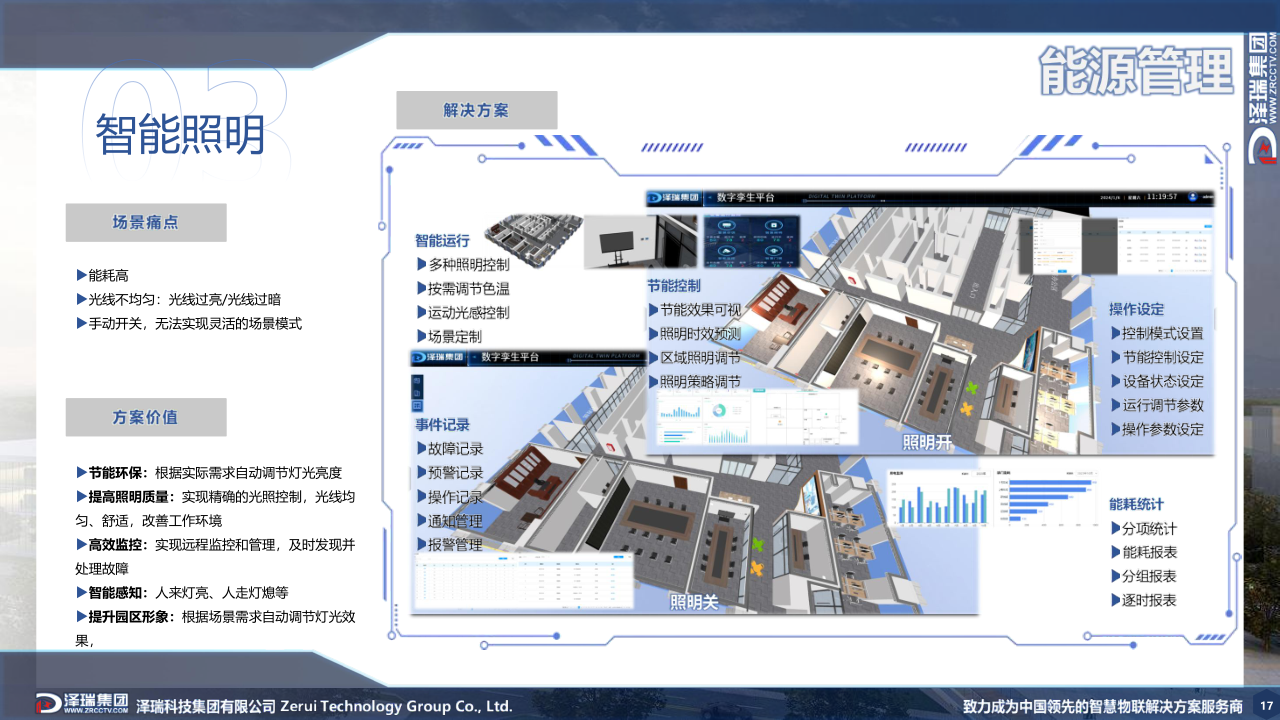1280x720 pixels.
Task: Select 多种照明控制 under 智能运行
Action: click(468, 265)
